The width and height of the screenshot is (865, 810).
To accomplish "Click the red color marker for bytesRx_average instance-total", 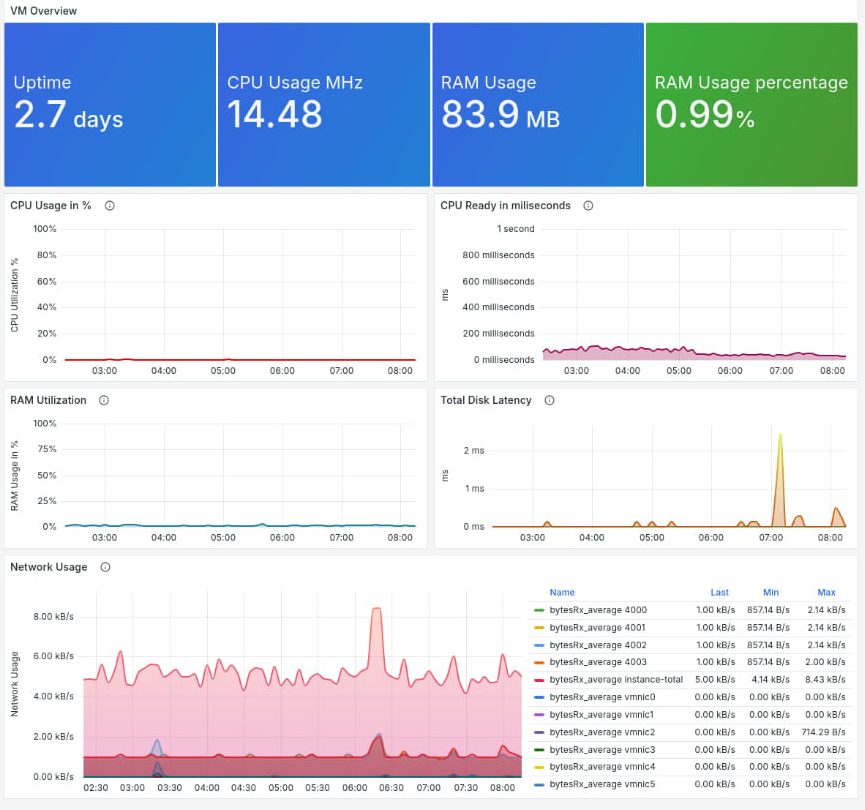I will click(539, 680).
